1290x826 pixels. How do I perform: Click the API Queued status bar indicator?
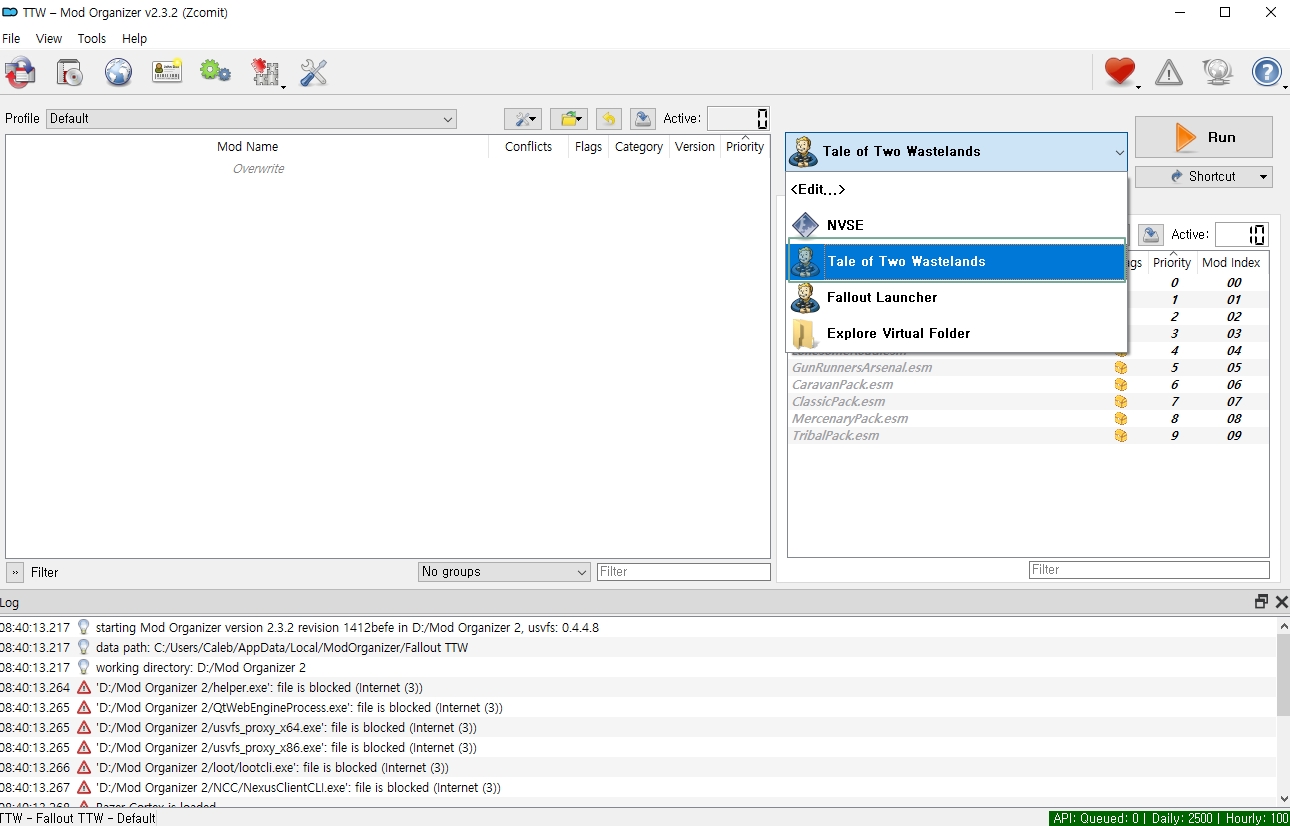1169,818
